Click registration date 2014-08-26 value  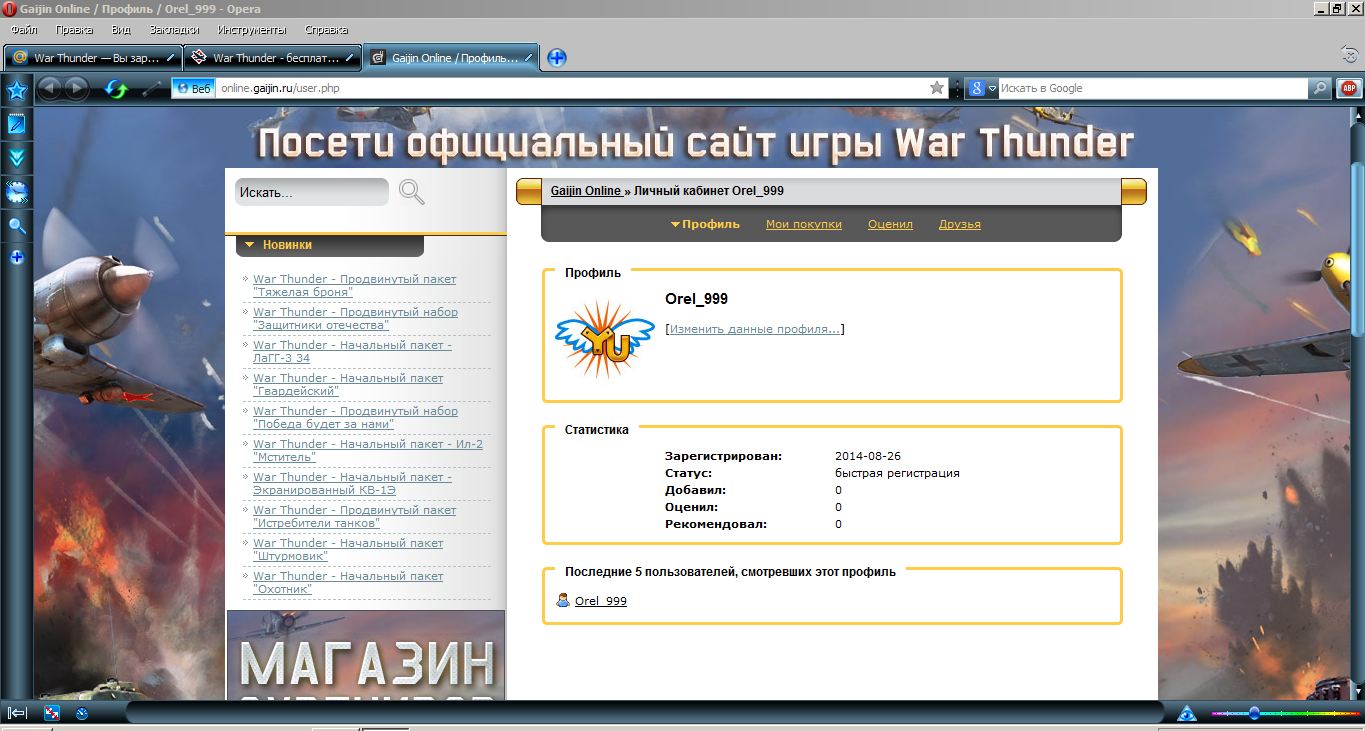pos(868,456)
